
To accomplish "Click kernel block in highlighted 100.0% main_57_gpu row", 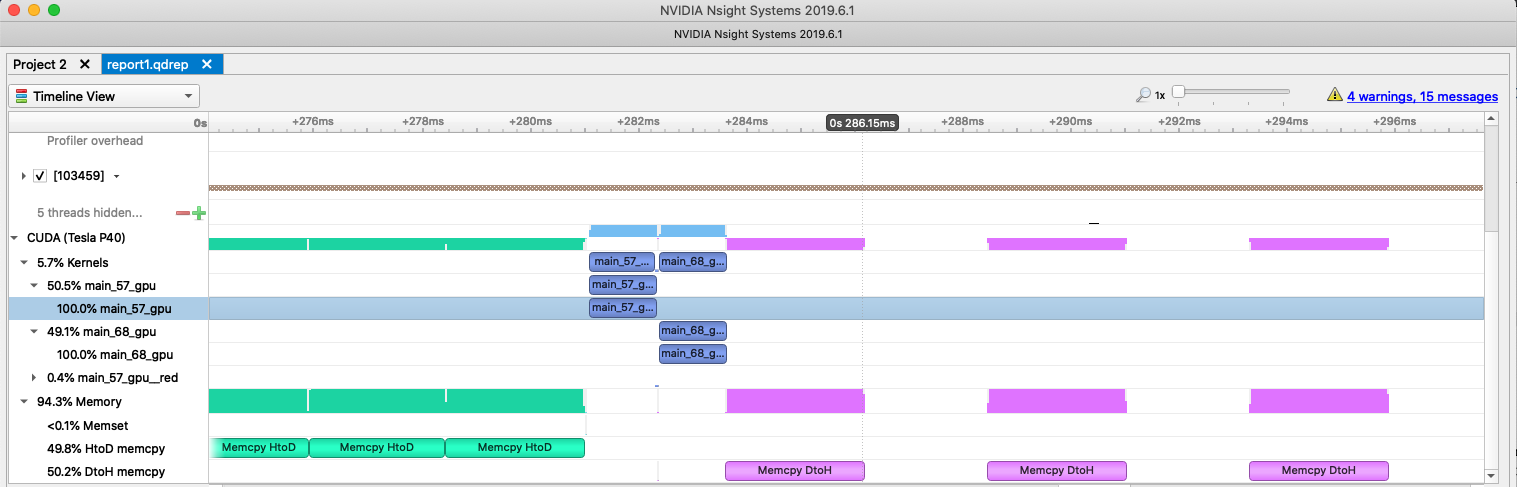I will 623,308.
